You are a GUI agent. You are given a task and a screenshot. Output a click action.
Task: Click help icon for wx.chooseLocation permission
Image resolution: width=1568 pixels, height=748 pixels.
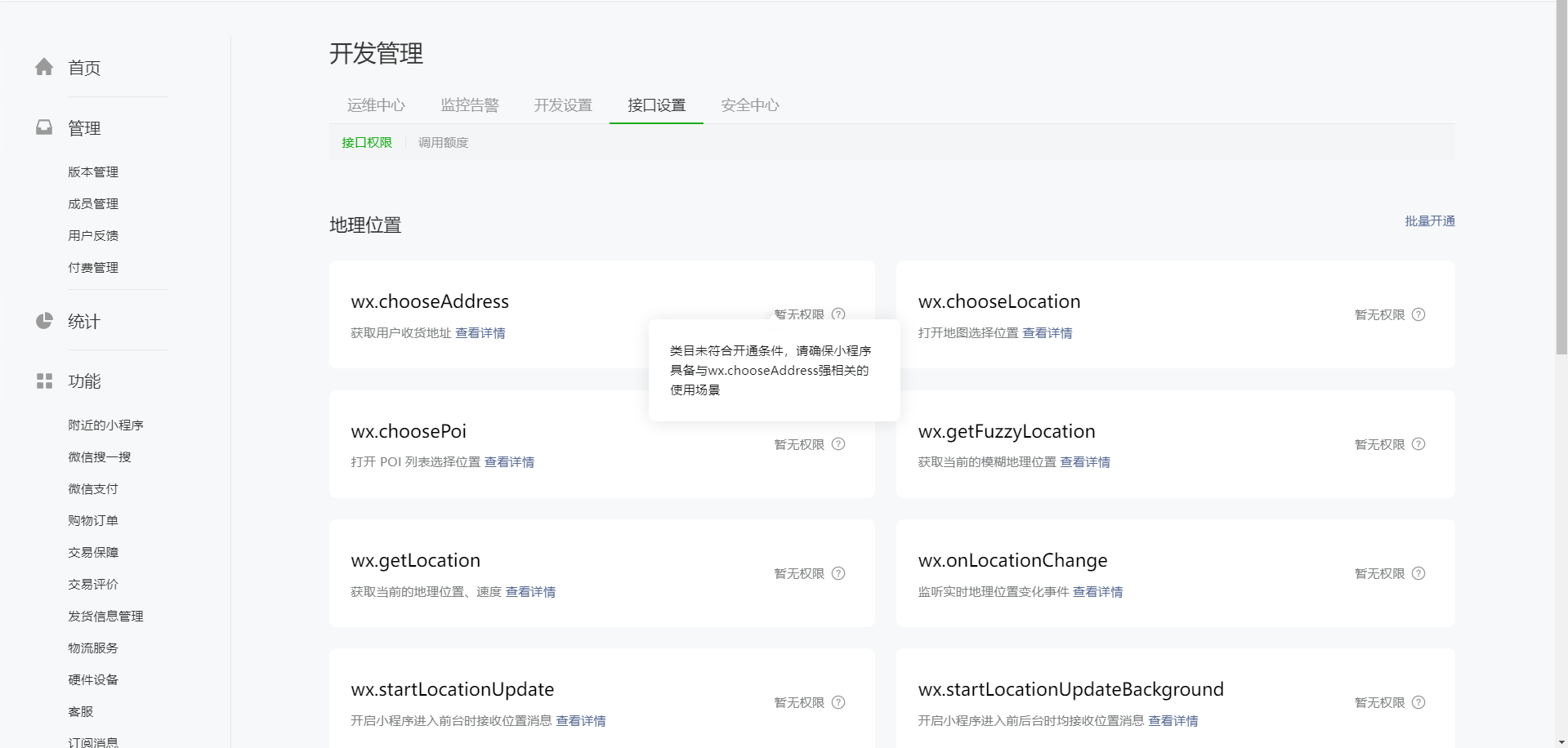pos(1418,314)
